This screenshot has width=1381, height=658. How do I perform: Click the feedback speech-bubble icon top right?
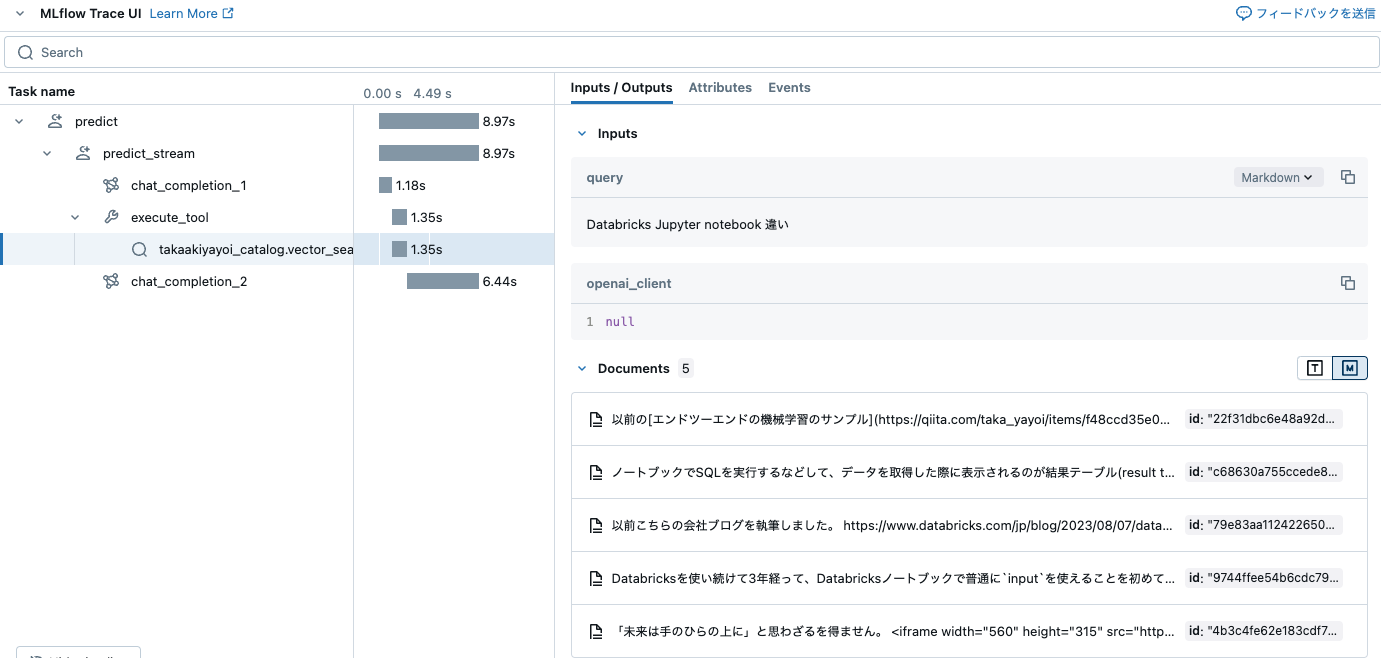(1243, 13)
